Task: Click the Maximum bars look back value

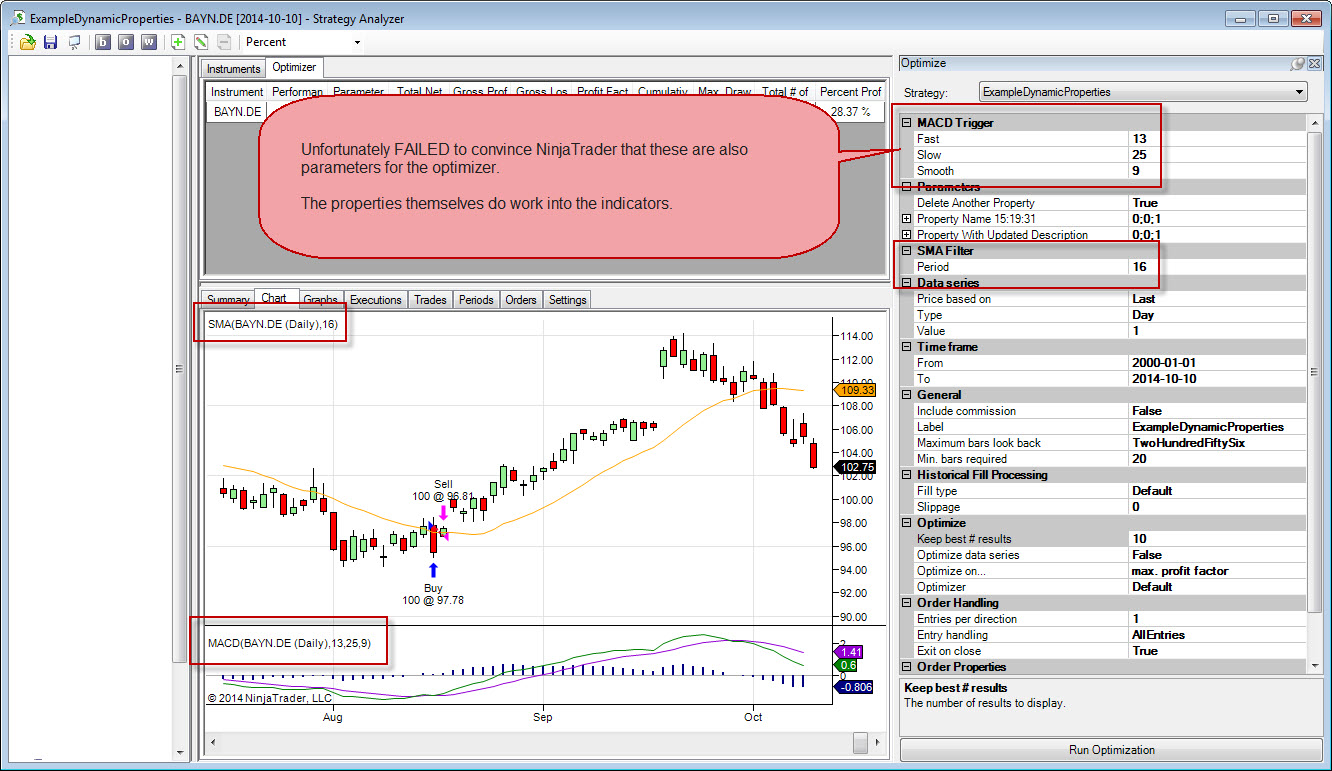Action: coord(1218,443)
